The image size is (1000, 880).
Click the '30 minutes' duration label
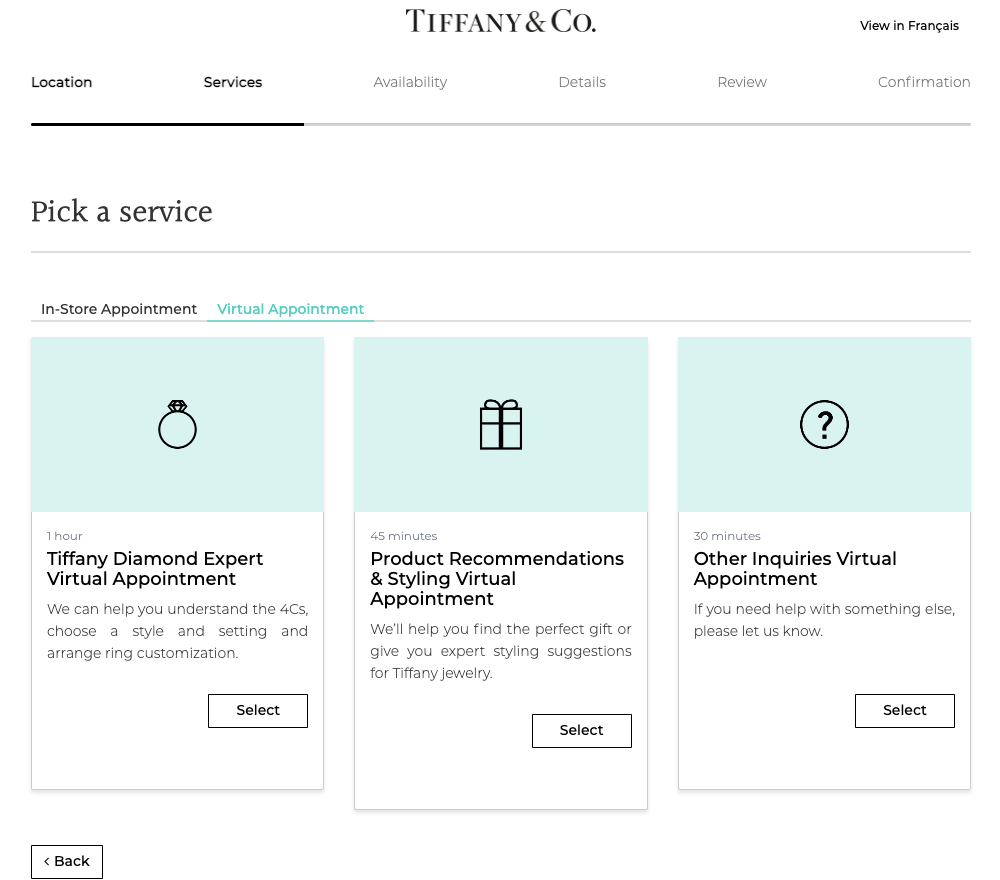click(727, 536)
